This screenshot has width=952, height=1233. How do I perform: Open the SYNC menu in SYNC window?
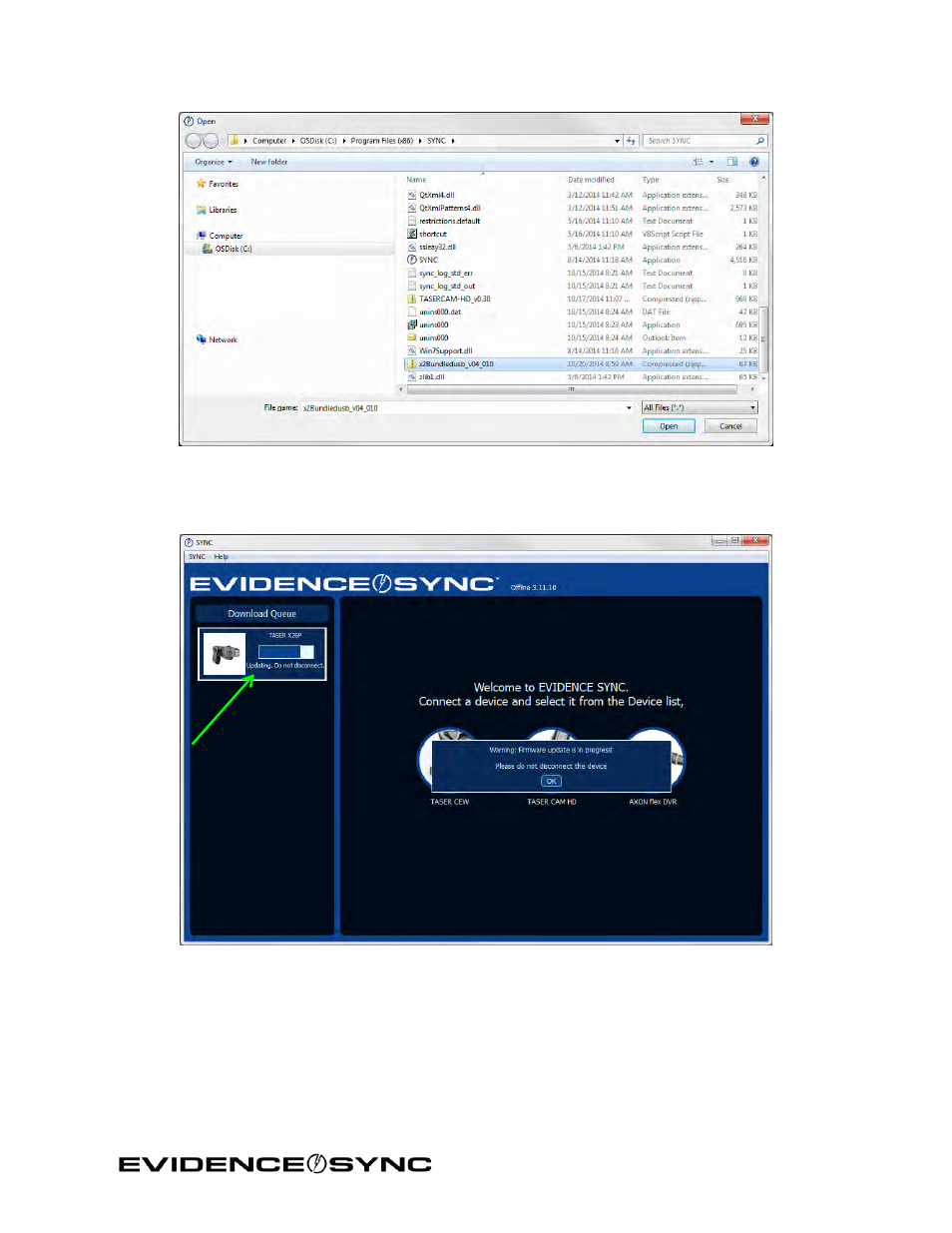click(x=197, y=557)
